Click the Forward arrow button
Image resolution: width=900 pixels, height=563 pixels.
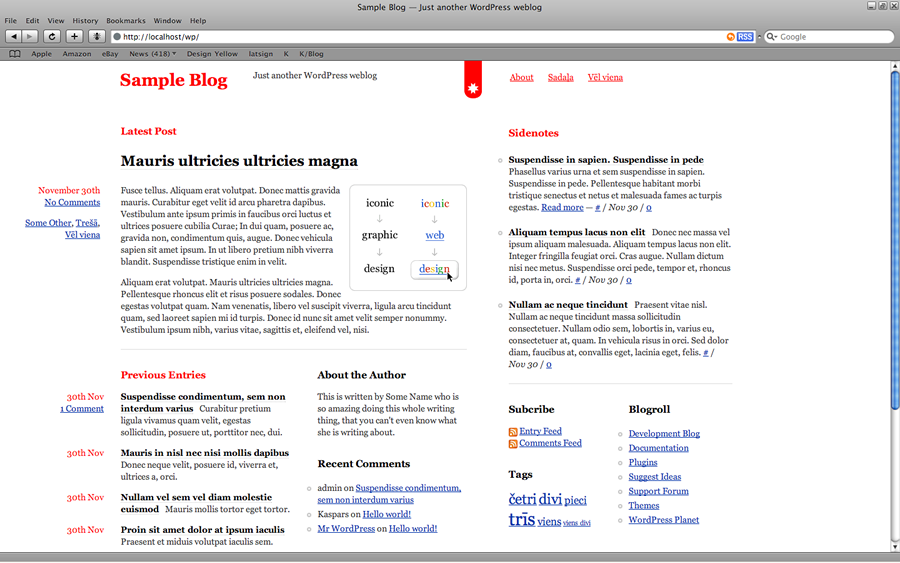coord(30,37)
